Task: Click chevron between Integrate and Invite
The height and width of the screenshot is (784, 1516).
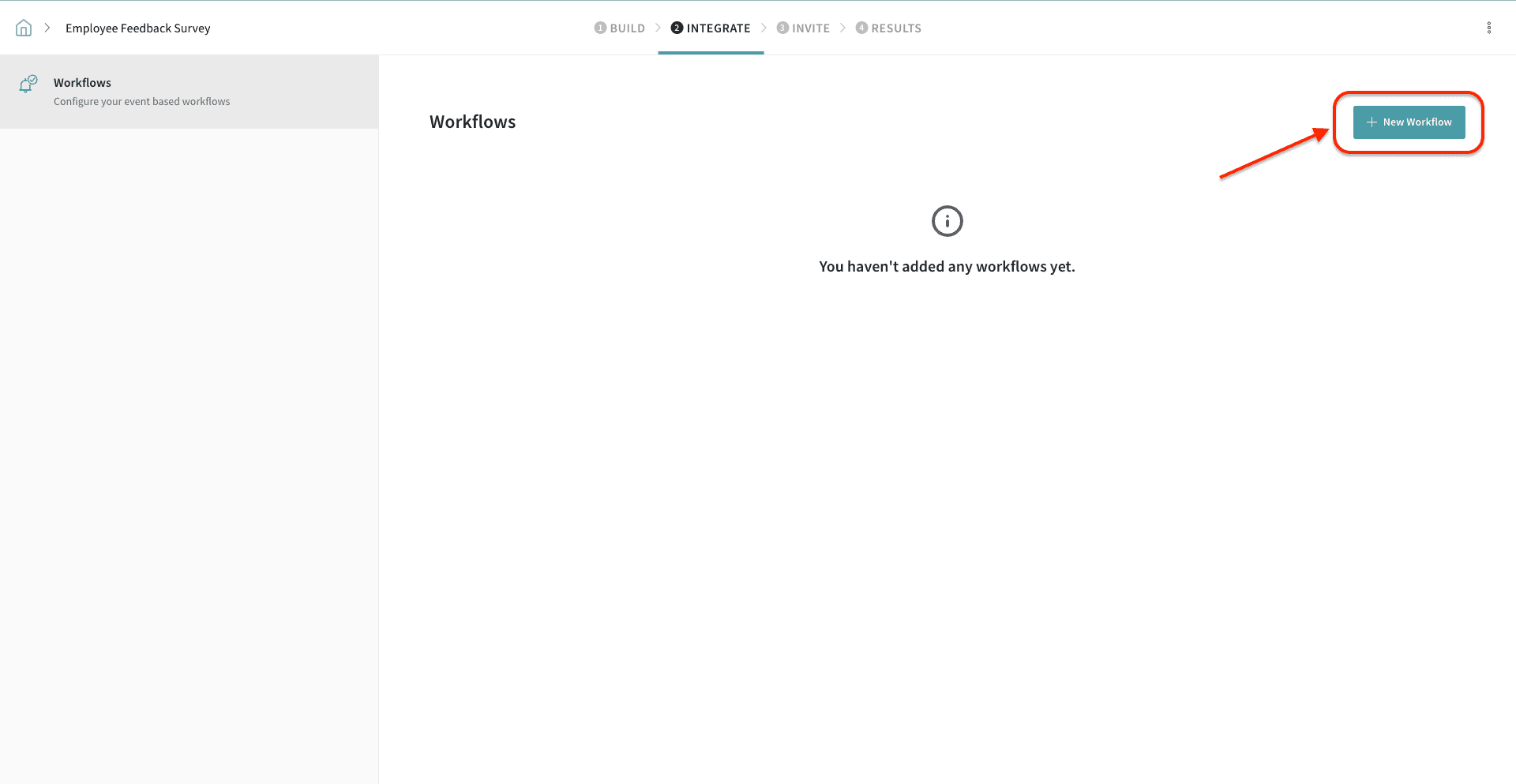Action: 764,28
